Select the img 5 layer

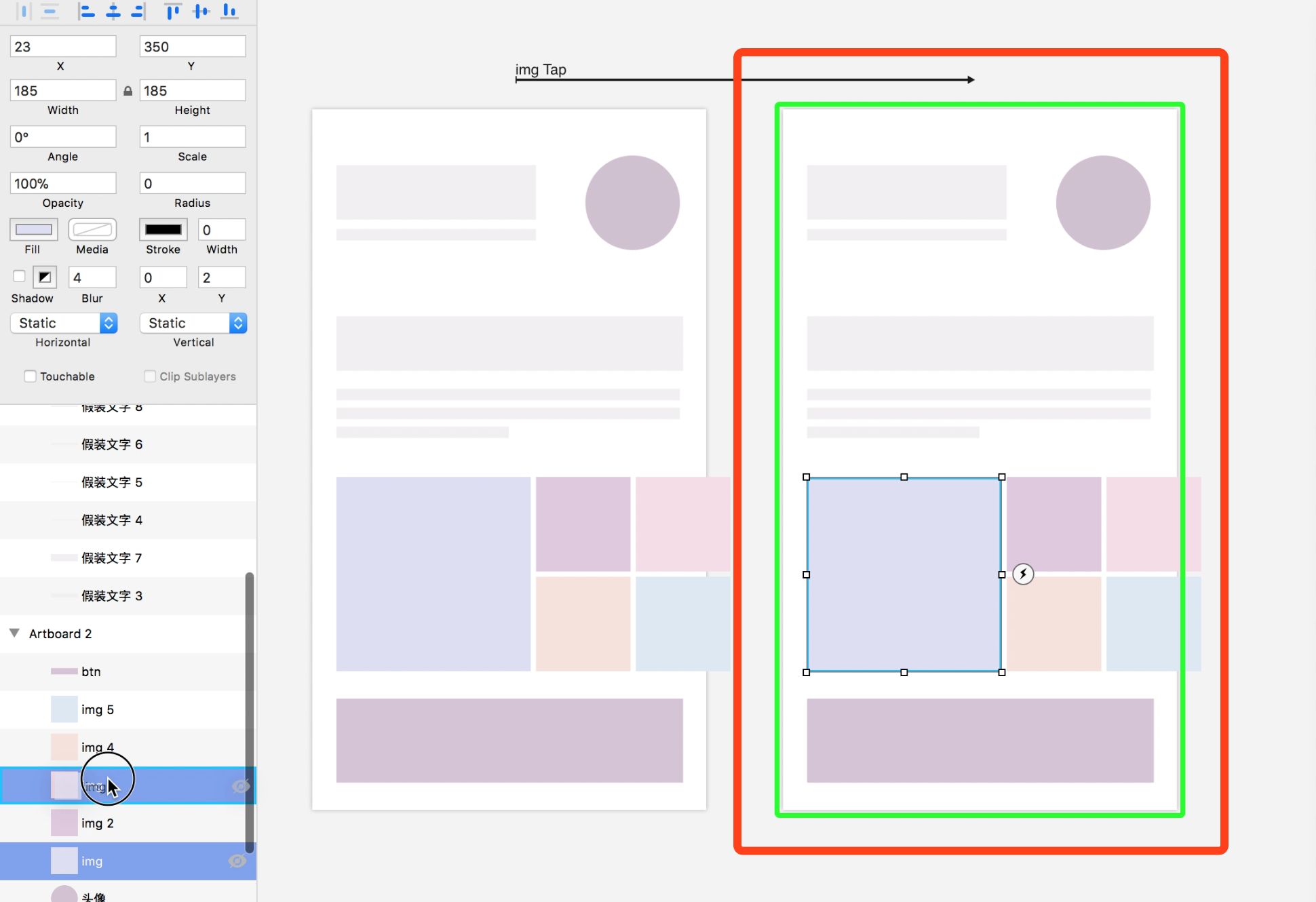[x=98, y=709]
